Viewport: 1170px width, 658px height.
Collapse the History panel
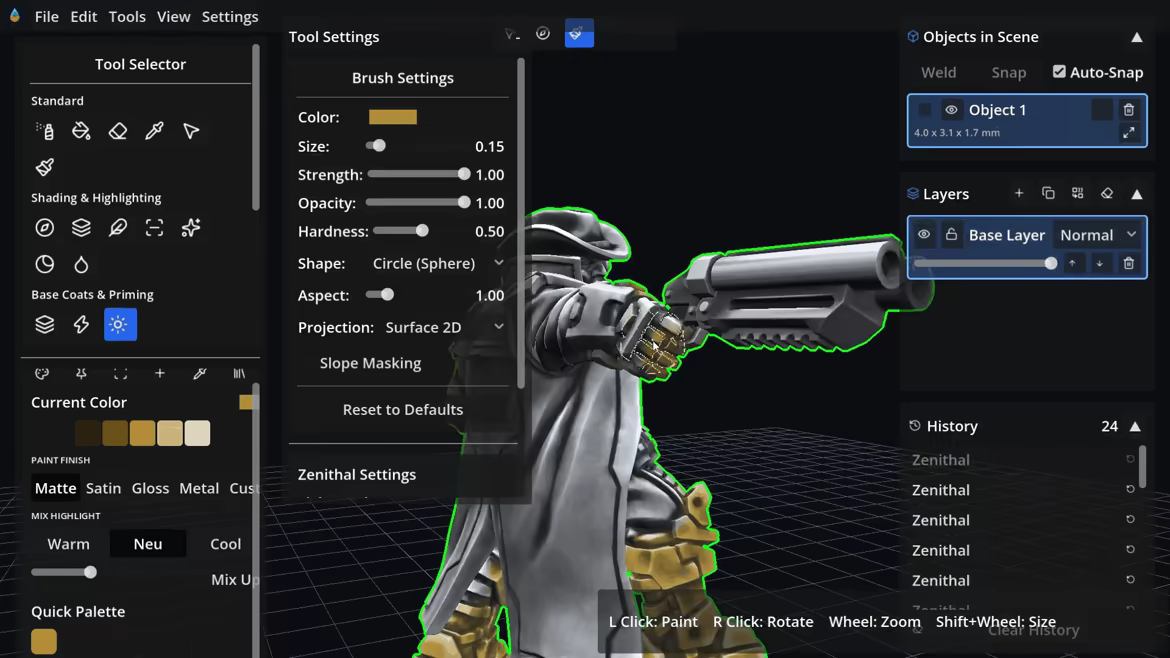click(x=1135, y=427)
